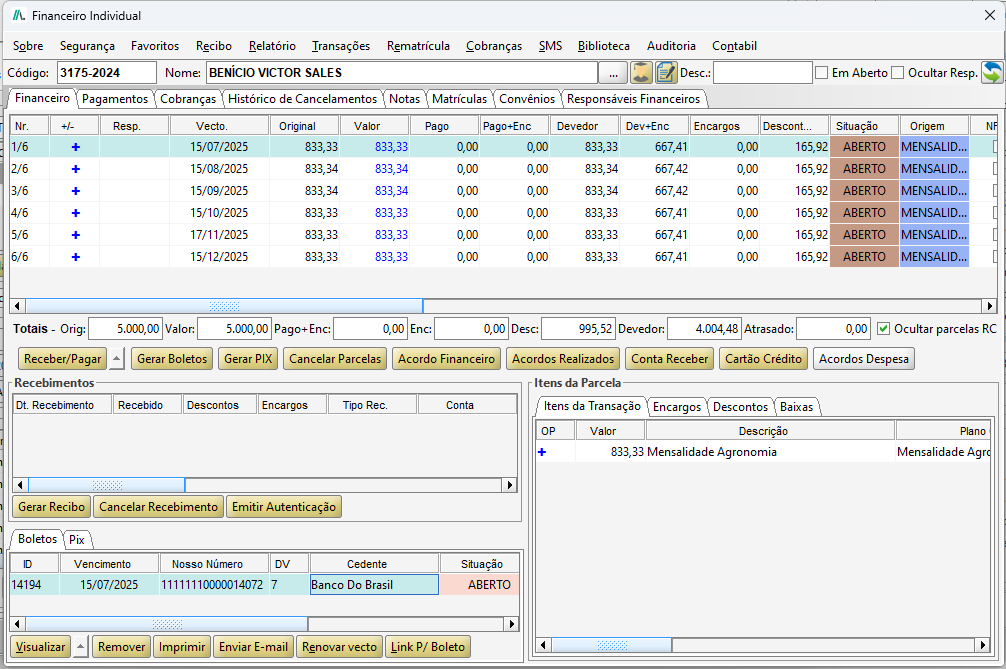This screenshot has width=1006, height=669.
Task: Click the Enviar E-mail button
Action: (x=253, y=647)
